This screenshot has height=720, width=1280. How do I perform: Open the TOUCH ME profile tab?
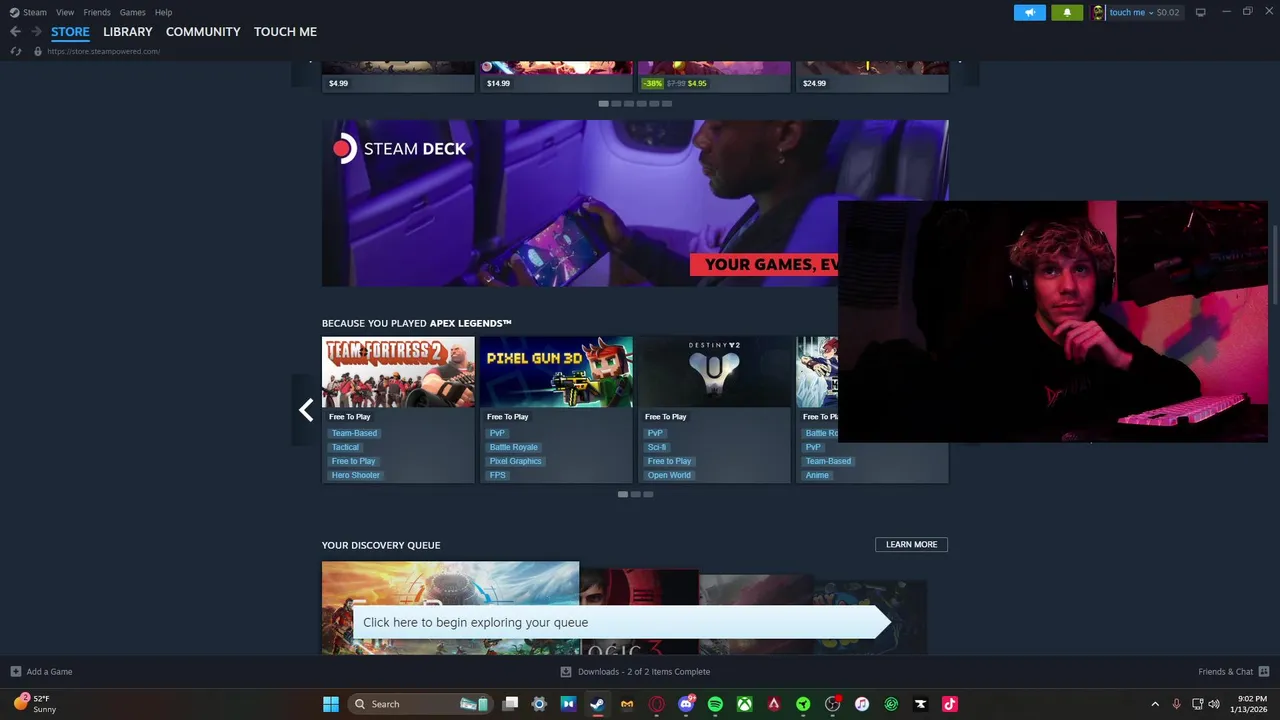coord(285,32)
